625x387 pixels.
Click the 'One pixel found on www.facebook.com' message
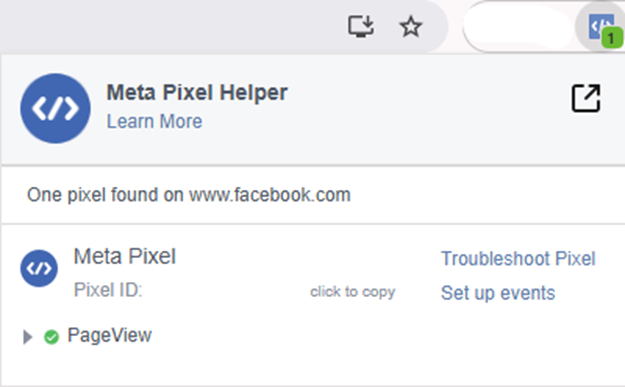(x=189, y=195)
